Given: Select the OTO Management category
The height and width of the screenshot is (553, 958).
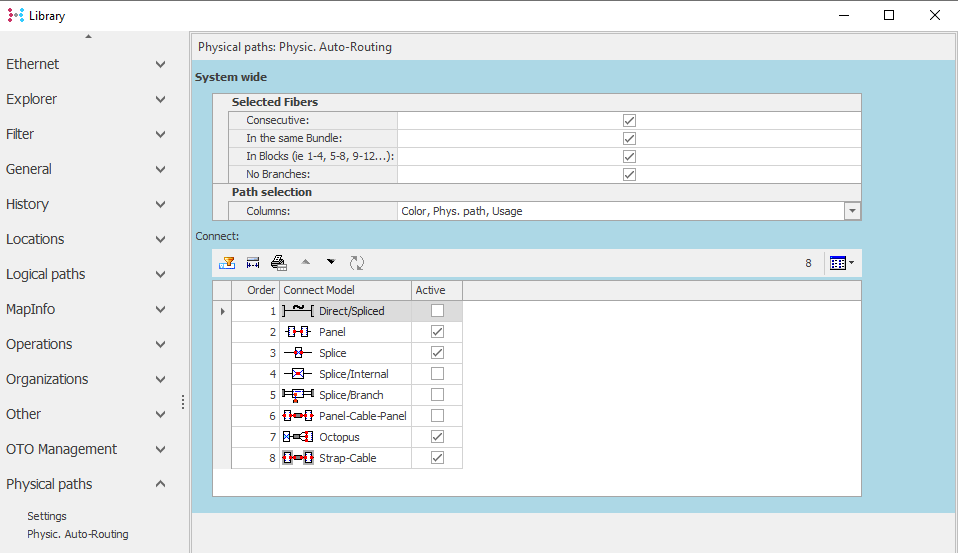Looking at the screenshot, I should [x=61, y=449].
